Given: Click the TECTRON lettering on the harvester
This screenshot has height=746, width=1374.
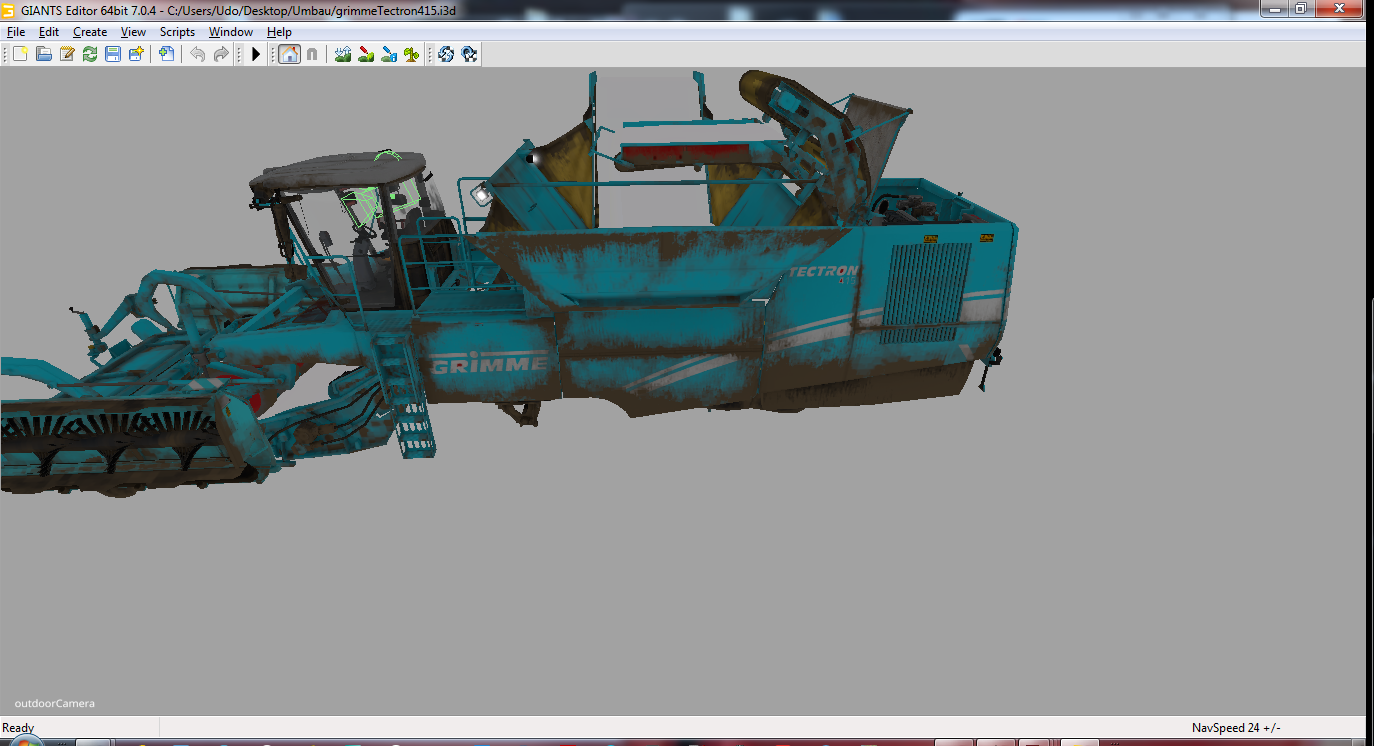Looking at the screenshot, I should [x=824, y=271].
